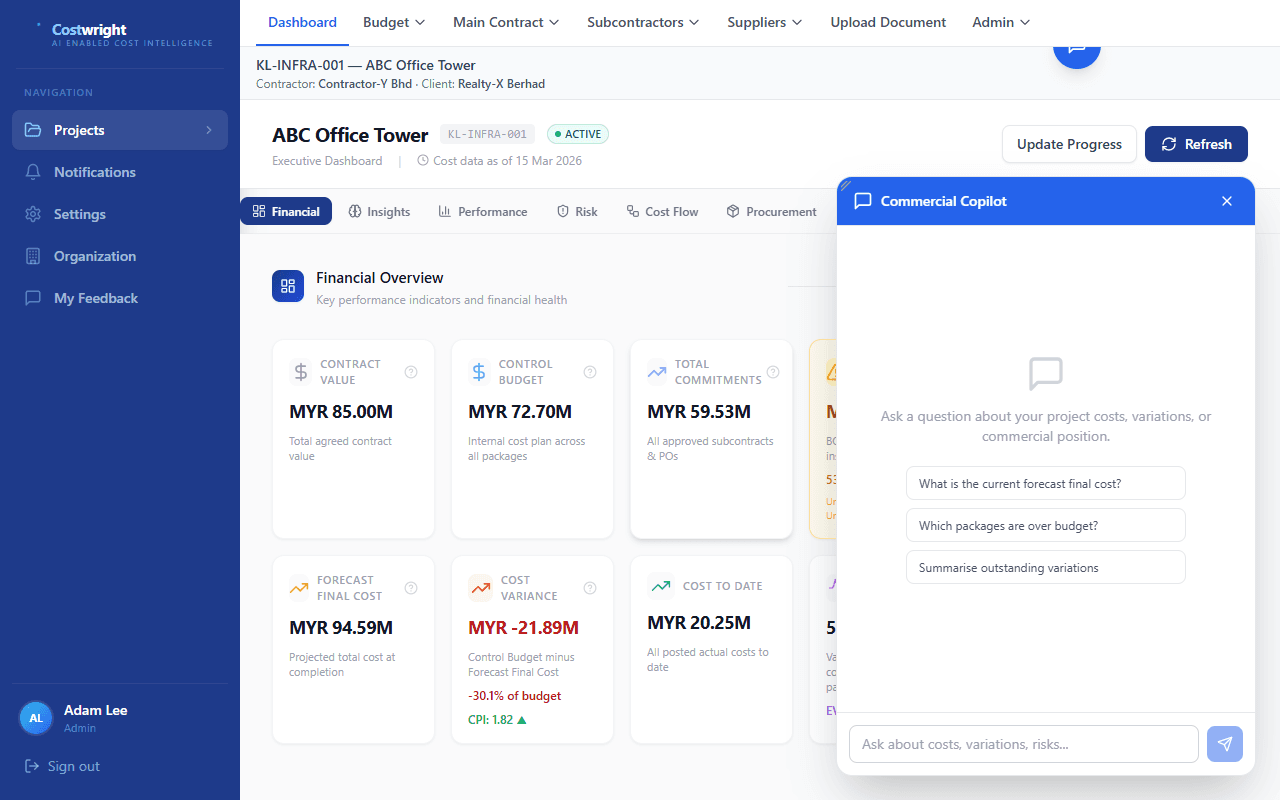Select the Financial tab
Viewport: 1280px width, 800px height.
coord(286,211)
